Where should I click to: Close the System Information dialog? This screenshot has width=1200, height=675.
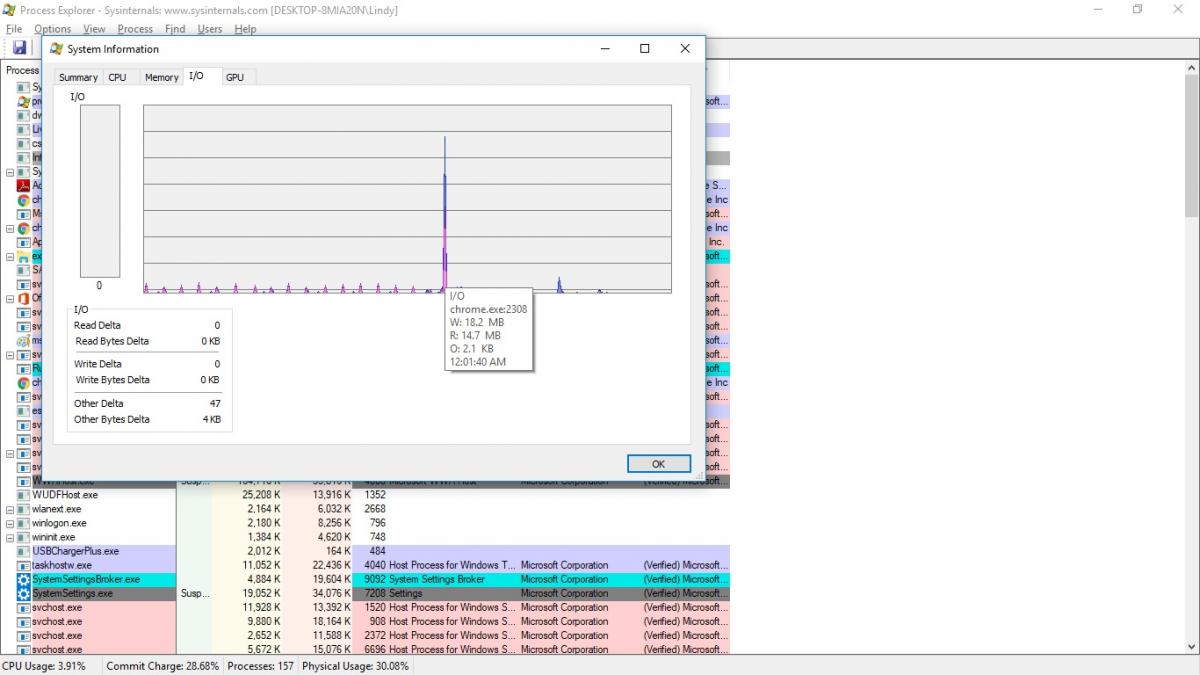pyautogui.click(x=685, y=49)
